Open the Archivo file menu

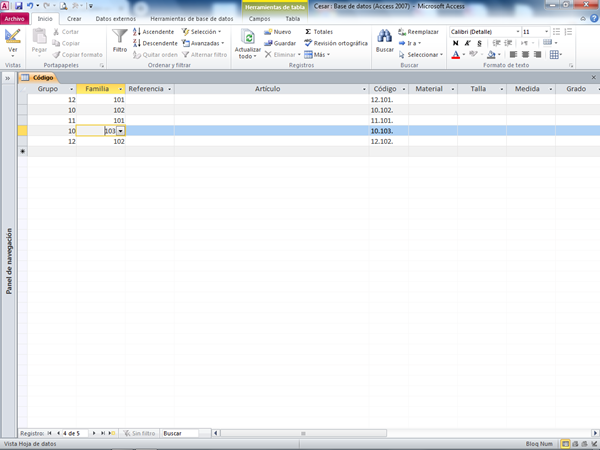point(14,19)
